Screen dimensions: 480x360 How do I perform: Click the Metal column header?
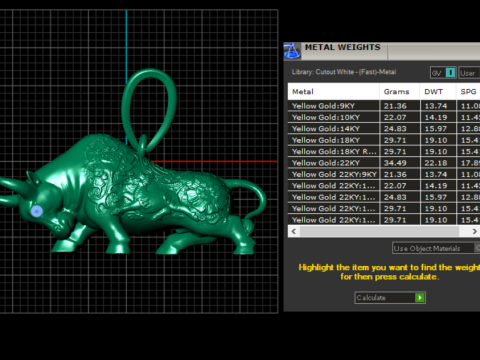pyautogui.click(x=333, y=92)
